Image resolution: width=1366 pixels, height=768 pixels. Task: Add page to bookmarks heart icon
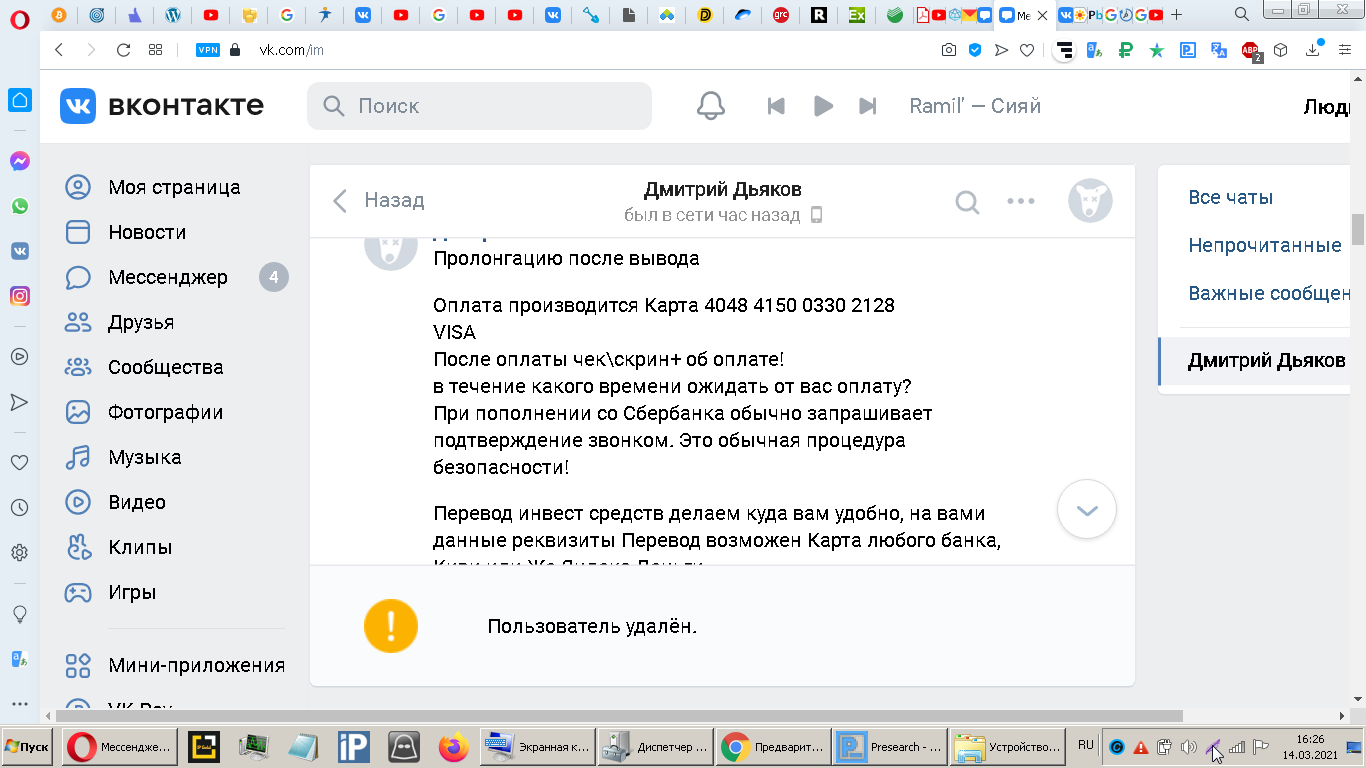(x=1026, y=50)
